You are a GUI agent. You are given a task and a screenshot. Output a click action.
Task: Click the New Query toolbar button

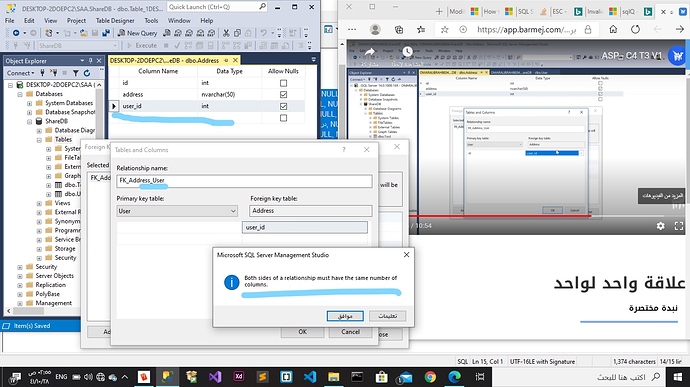coord(137,33)
